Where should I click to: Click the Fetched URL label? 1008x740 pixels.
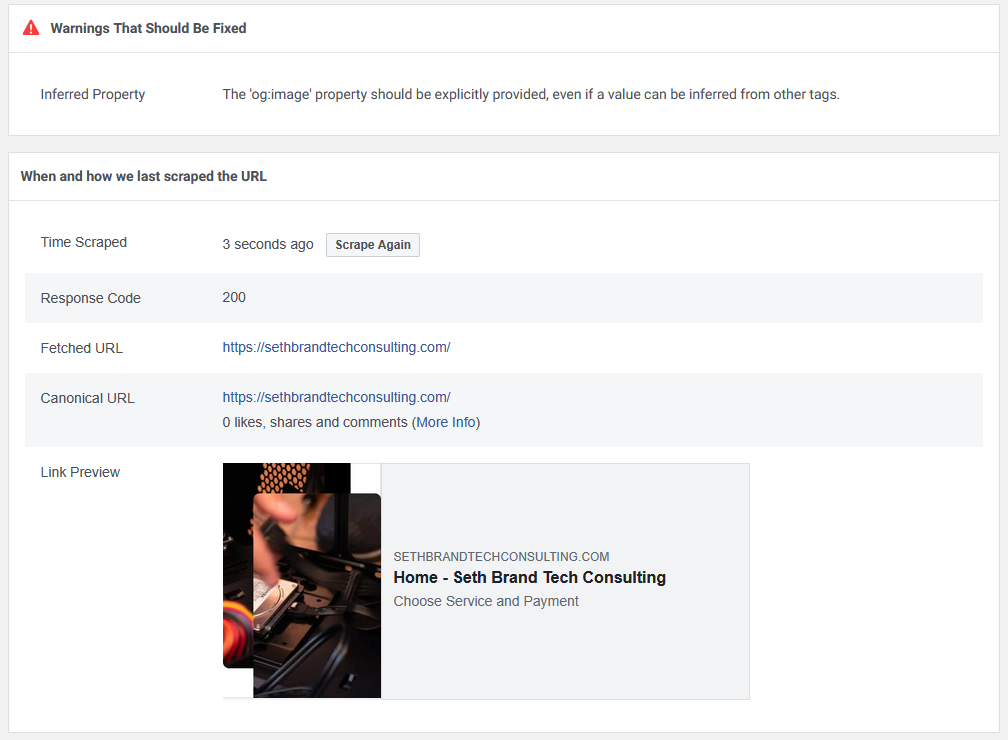click(x=82, y=348)
